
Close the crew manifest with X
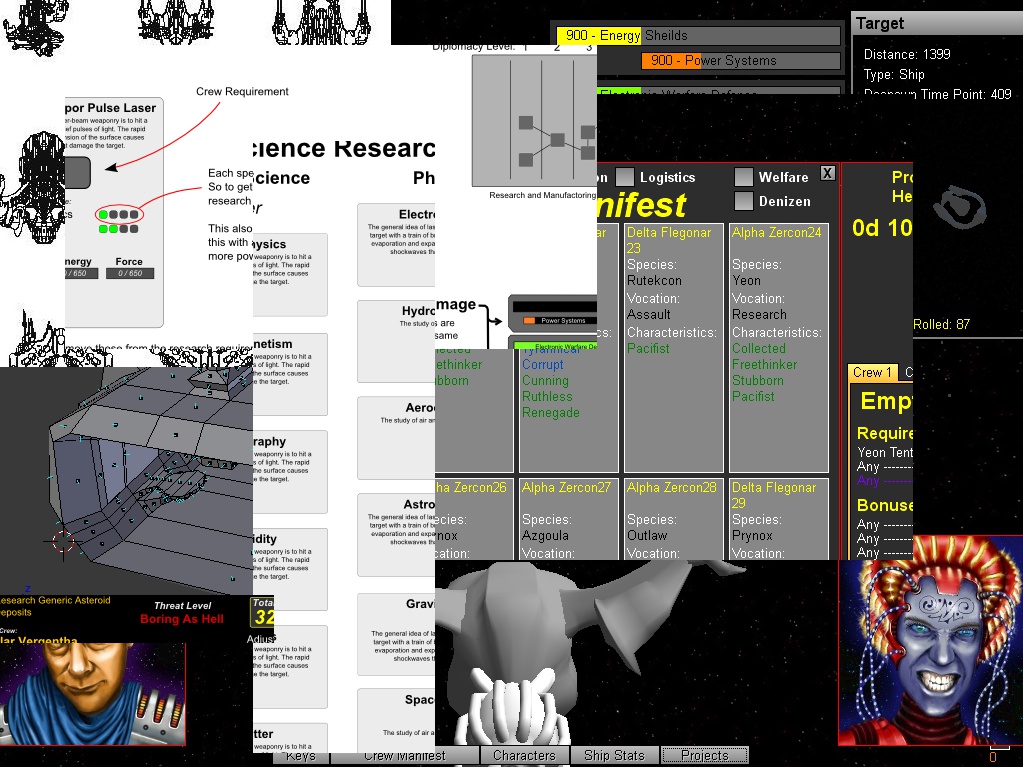pos(827,173)
